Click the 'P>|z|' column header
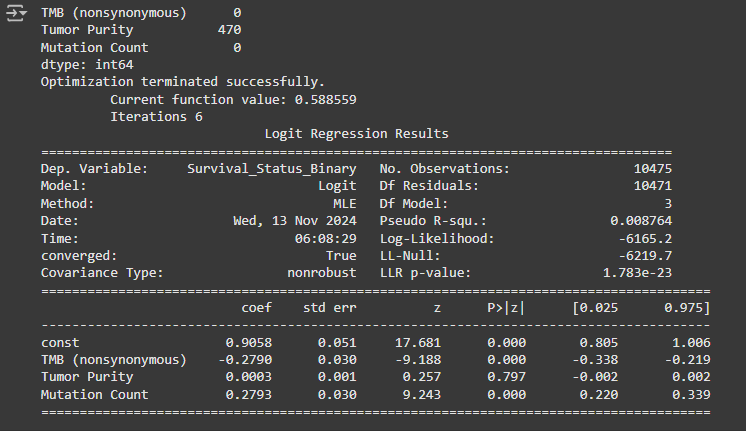 point(503,307)
